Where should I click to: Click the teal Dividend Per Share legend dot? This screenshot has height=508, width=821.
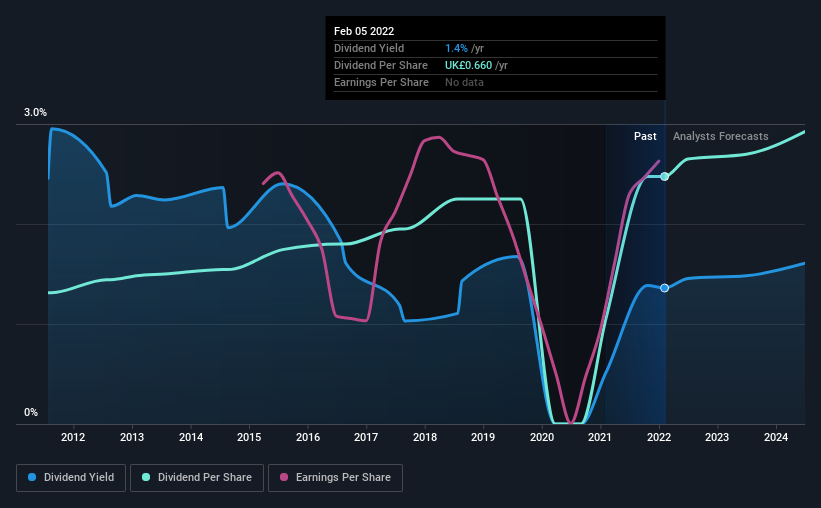point(146,477)
